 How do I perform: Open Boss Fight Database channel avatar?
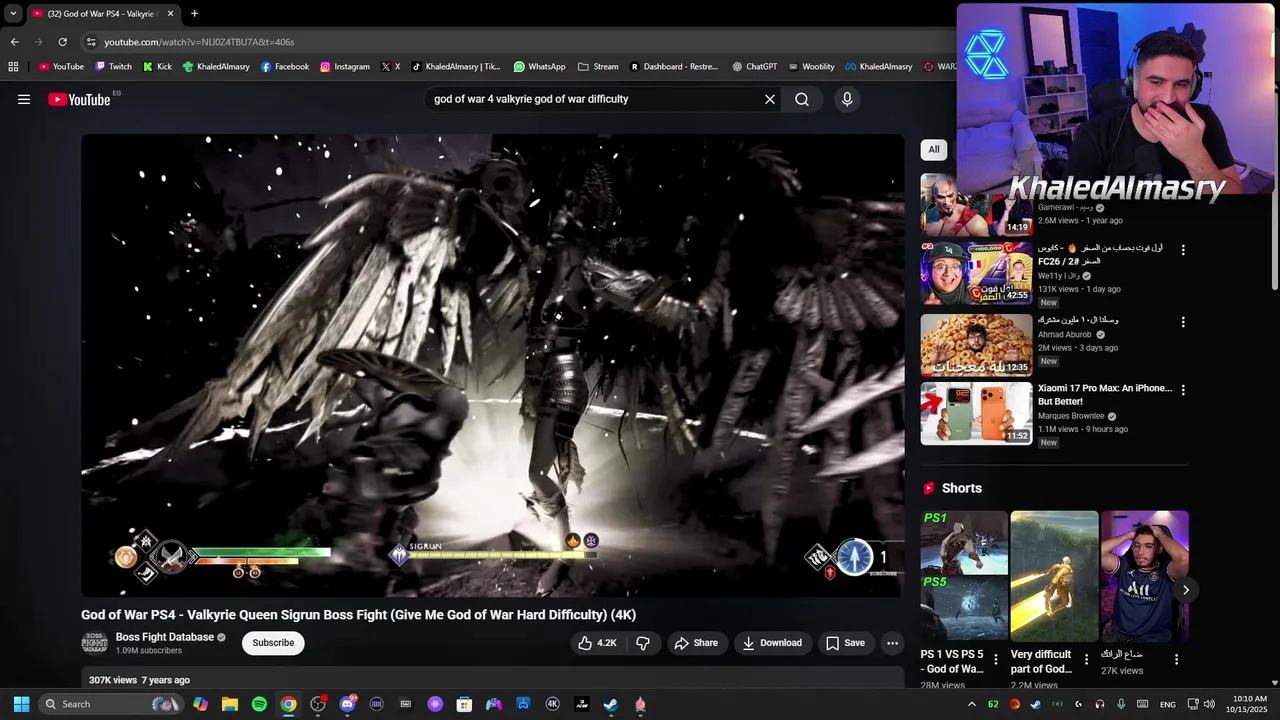tap(94, 642)
